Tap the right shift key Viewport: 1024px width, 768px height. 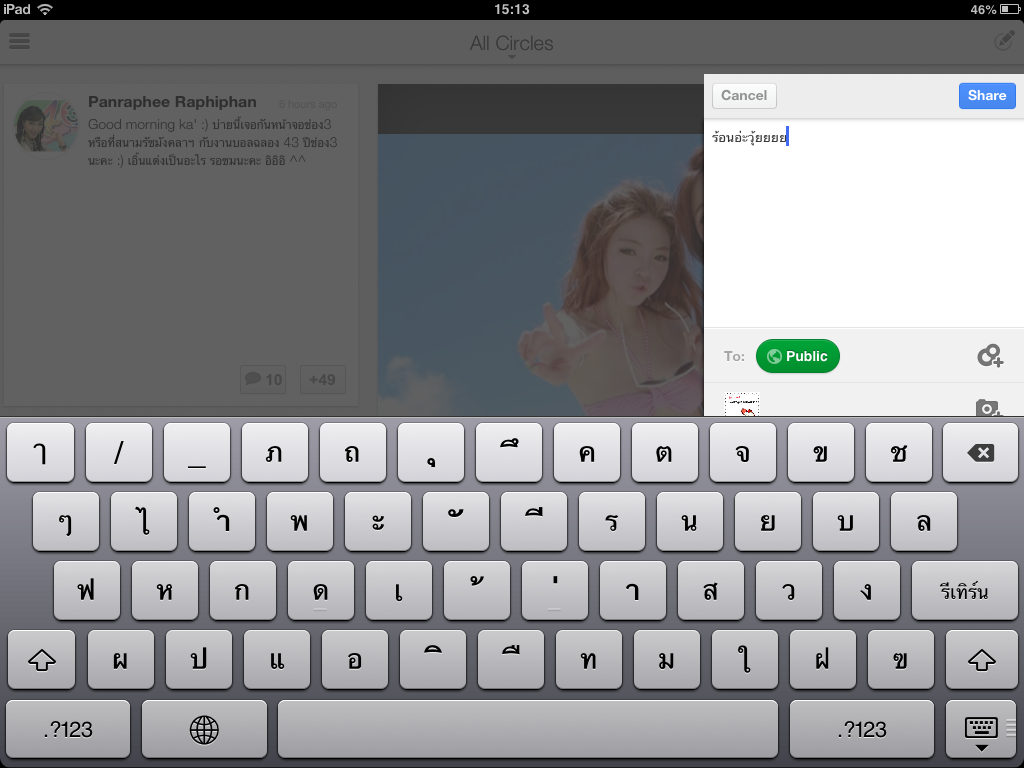point(982,660)
